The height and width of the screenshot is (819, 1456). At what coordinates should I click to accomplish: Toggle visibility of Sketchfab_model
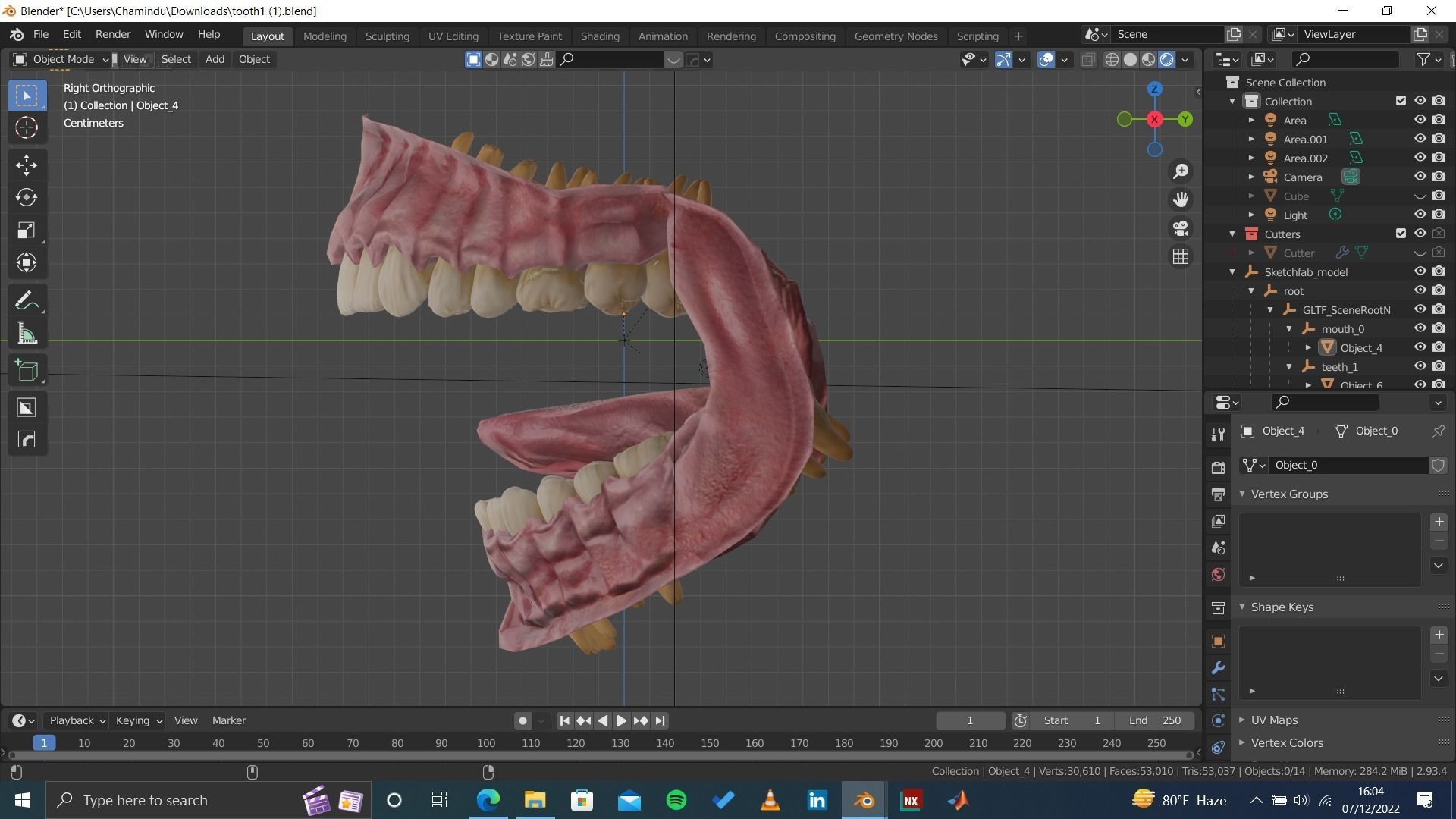coord(1420,271)
